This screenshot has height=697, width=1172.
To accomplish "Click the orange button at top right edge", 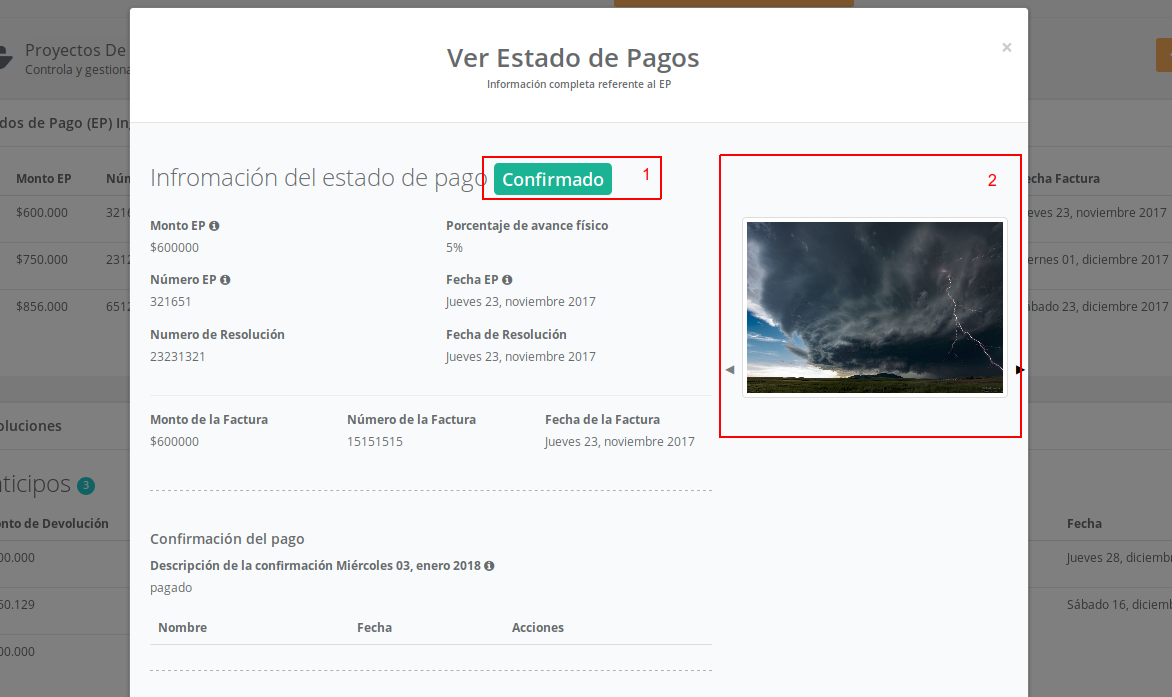I will pyautogui.click(x=1163, y=55).
